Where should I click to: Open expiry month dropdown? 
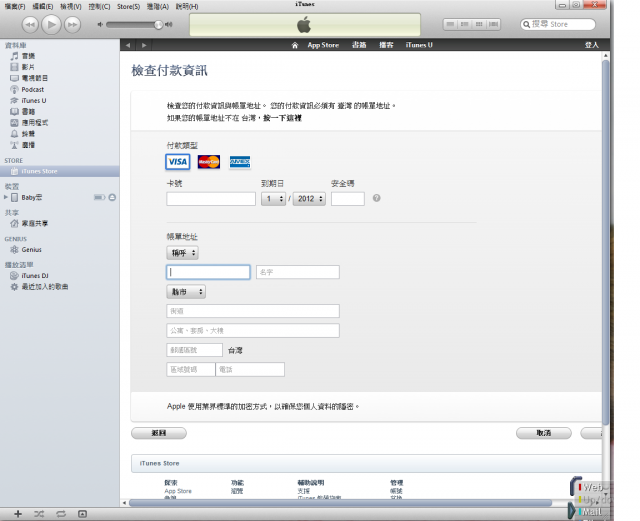273,199
